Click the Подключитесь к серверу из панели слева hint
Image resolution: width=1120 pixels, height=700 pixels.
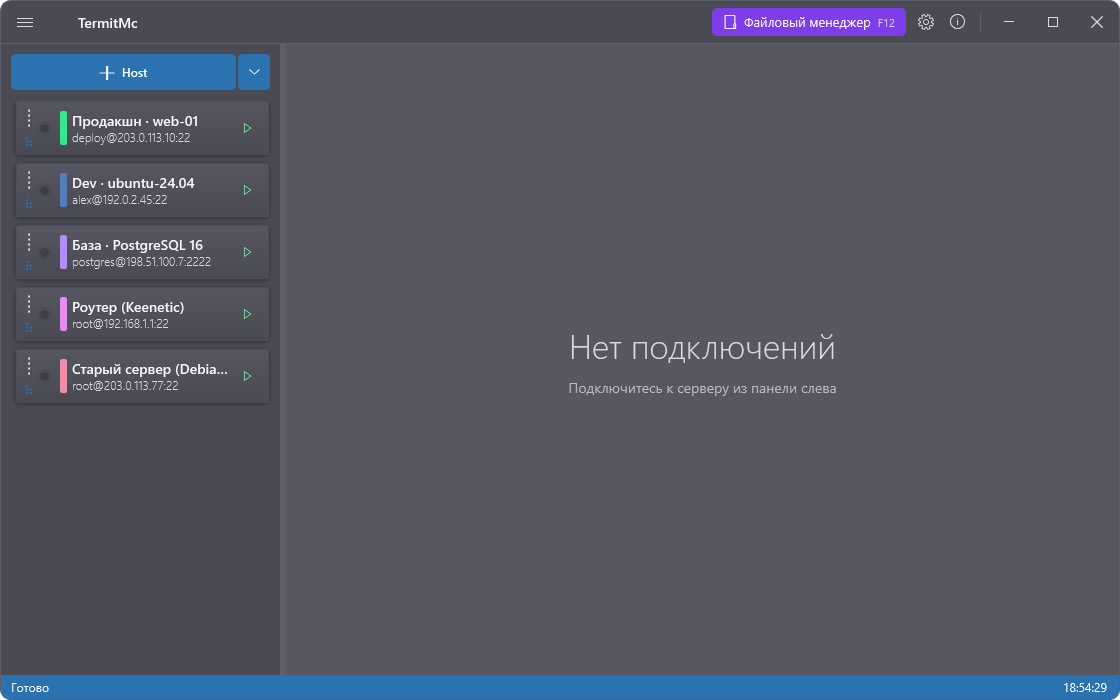[x=702, y=389]
